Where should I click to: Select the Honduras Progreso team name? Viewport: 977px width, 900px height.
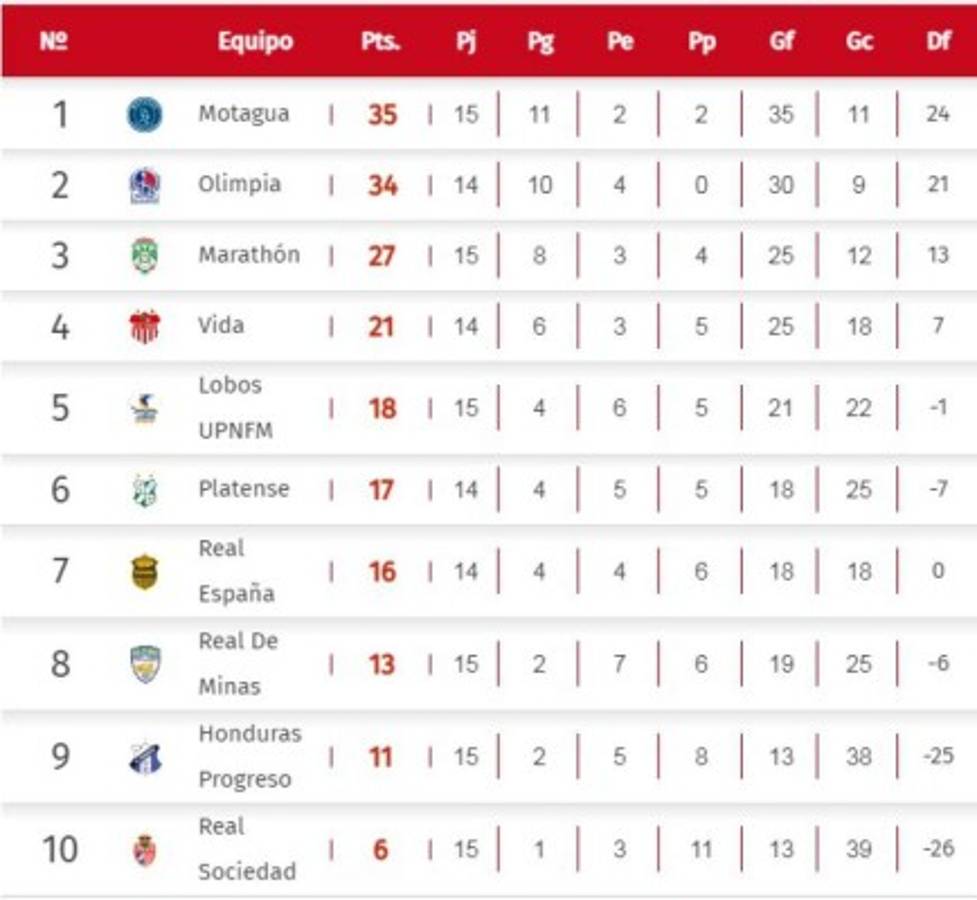pyautogui.click(x=249, y=756)
